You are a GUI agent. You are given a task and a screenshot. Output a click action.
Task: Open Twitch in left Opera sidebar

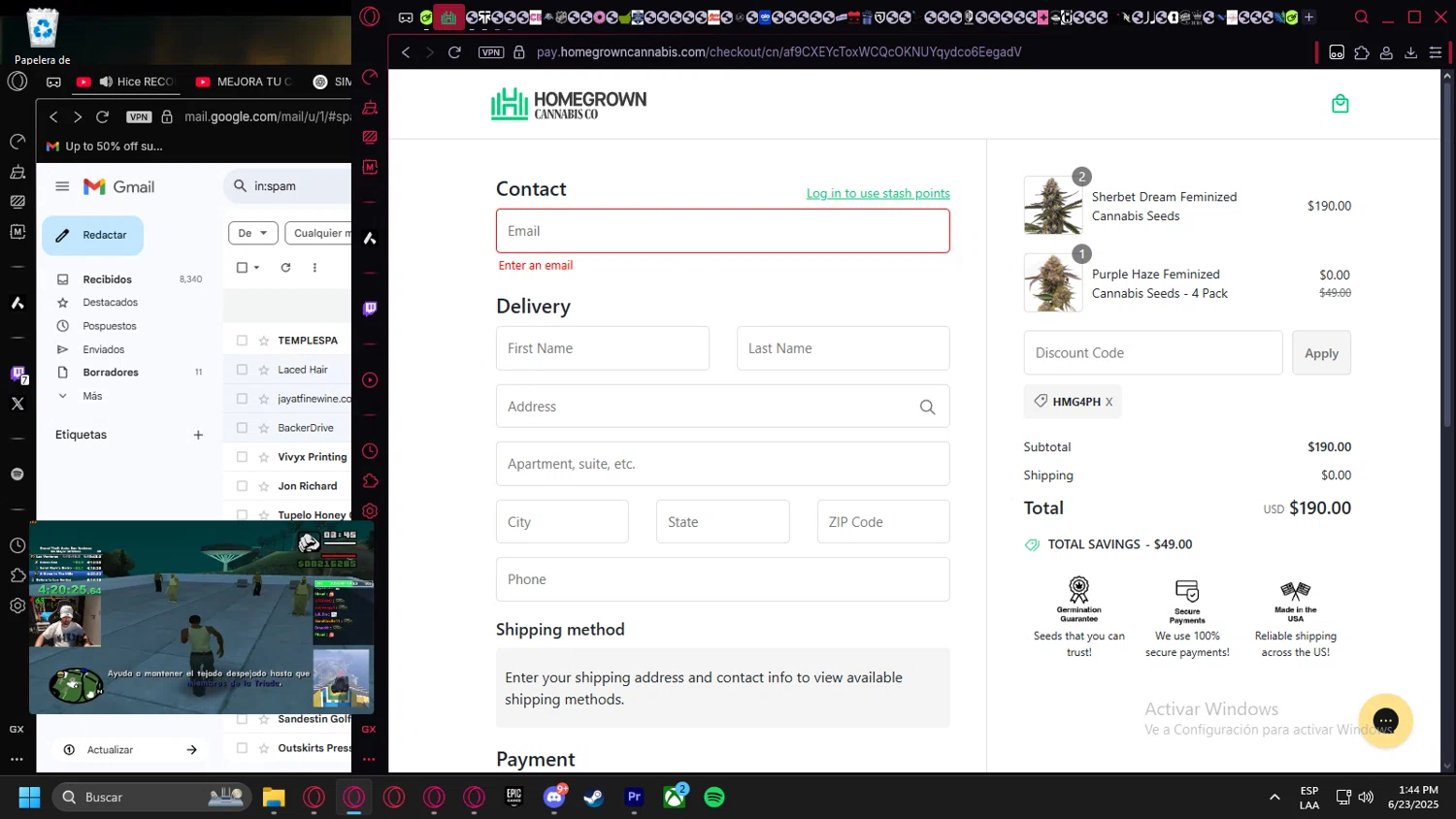(17, 374)
